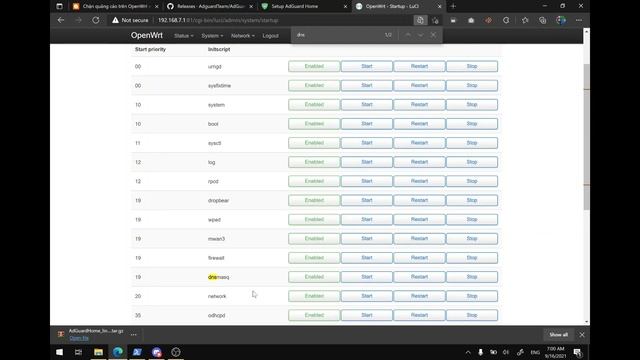Click the address bar URL field
The height and width of the screenshot is (360, 640).
click(x=282, y=20)
